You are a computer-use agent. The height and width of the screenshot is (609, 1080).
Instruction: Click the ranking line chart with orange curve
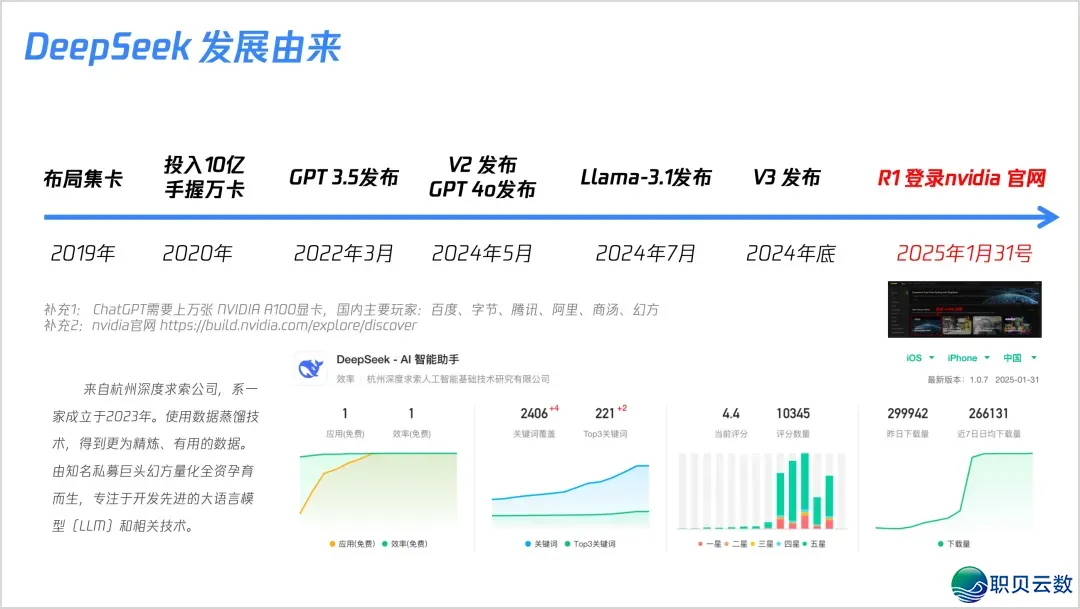(378, 491)
